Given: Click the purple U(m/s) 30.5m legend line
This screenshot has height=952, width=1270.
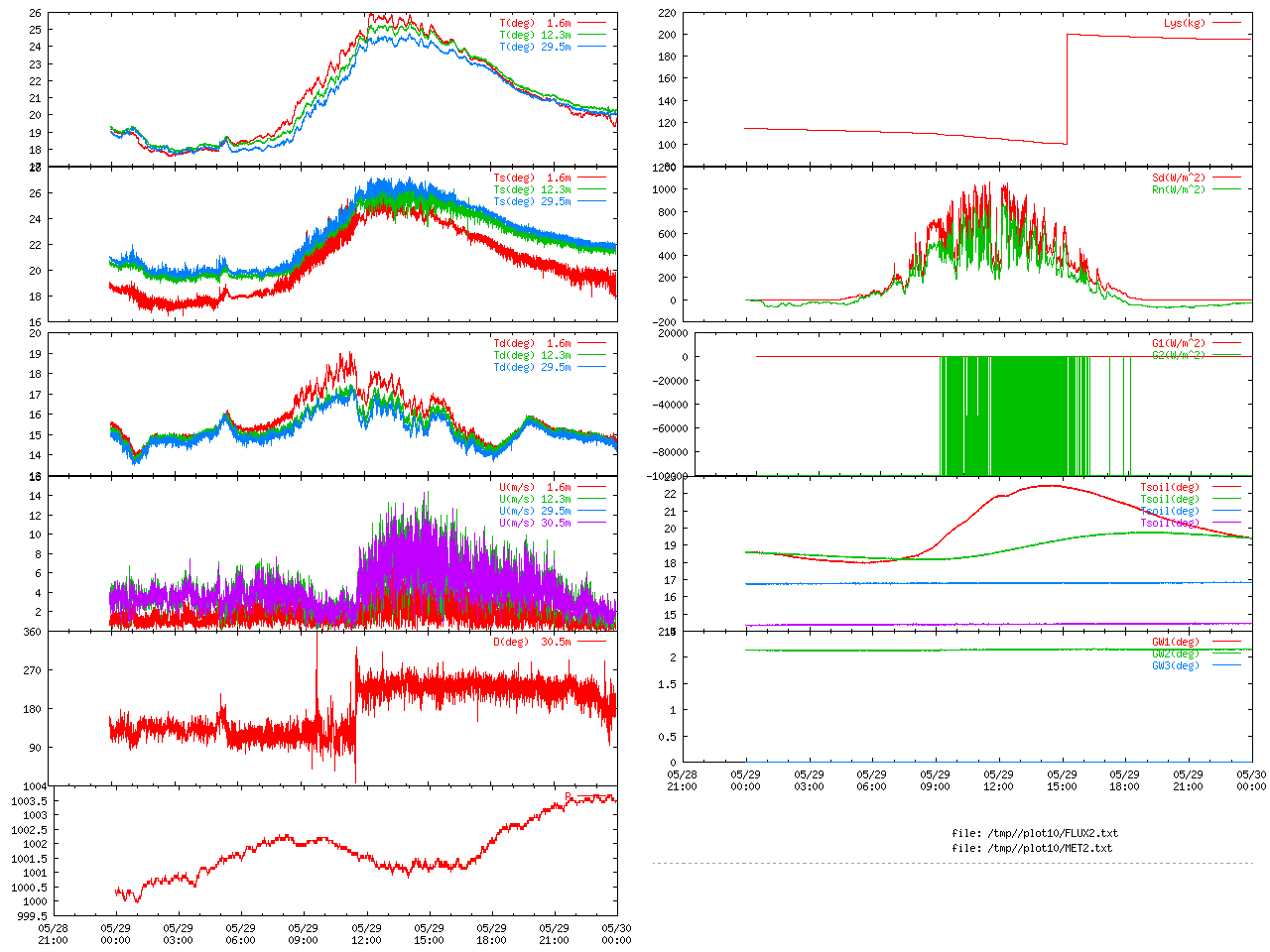Looking at the screenshot, I should tap(591, 523).
